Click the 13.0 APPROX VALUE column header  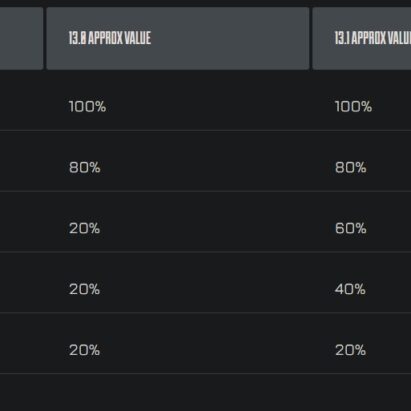point(178,38)
